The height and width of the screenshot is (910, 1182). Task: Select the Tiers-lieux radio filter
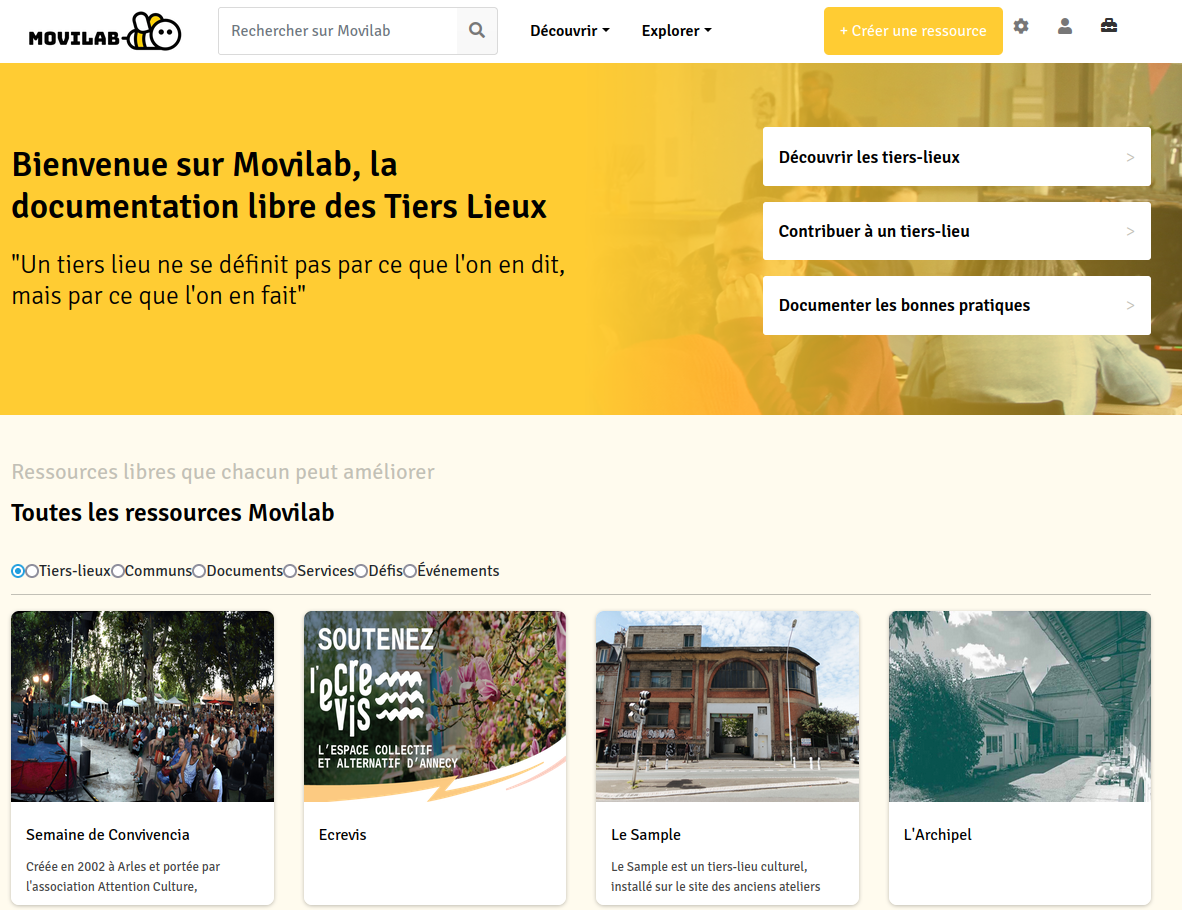tap(32, 571)
